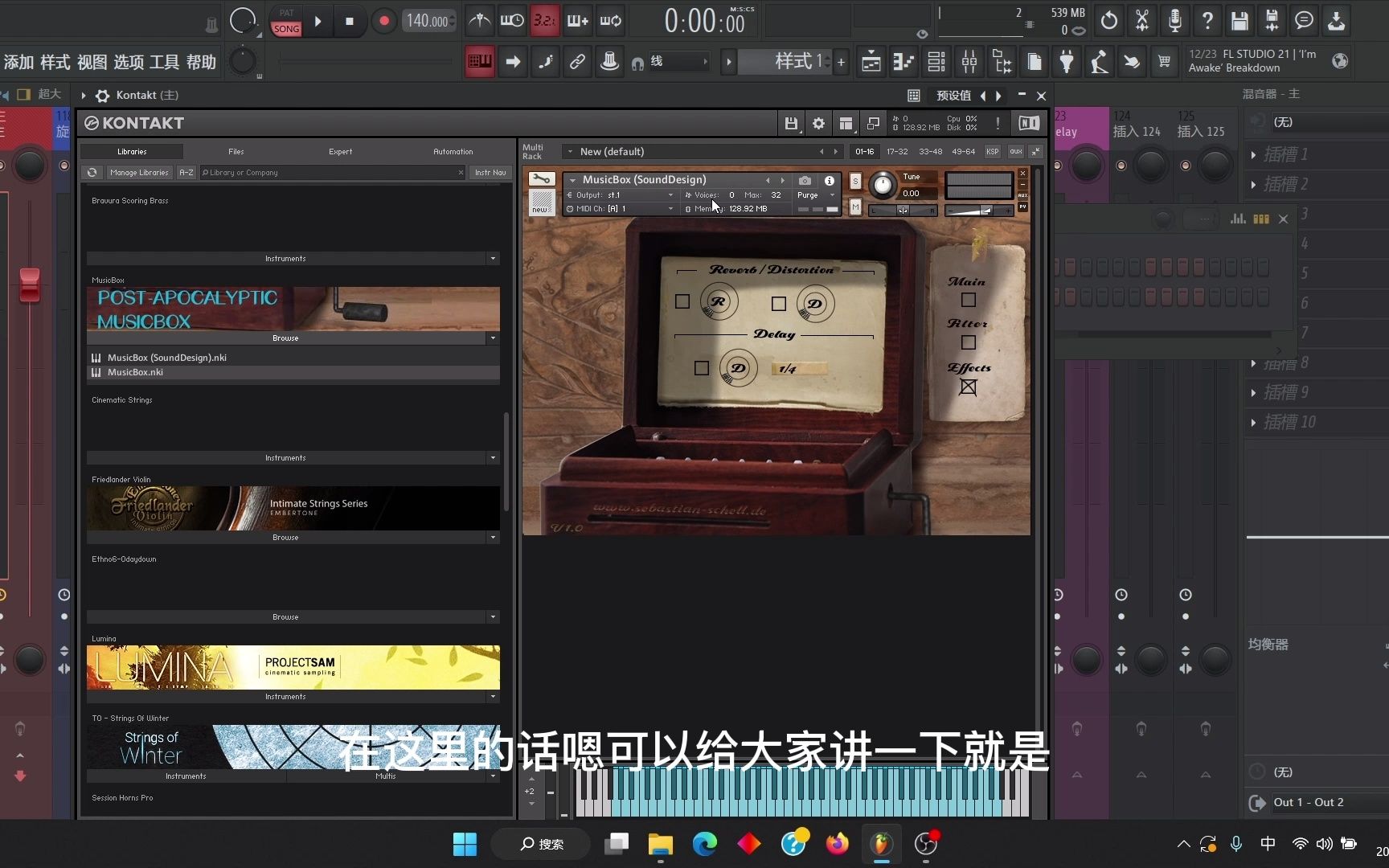Click the microphone one-click recording icon
This screenshot has width=1389, height=868.
coord(1174,21)
